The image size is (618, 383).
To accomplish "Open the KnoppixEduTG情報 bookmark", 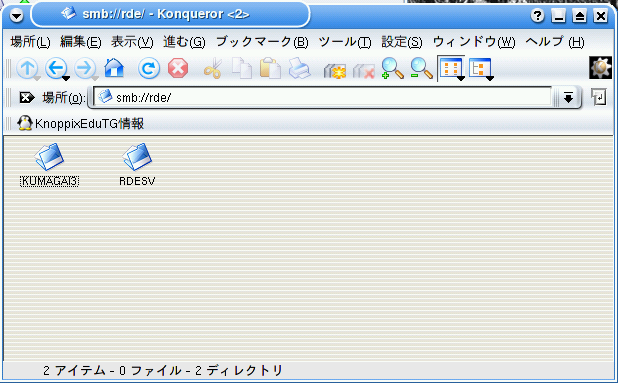I will tap(80, 124).
